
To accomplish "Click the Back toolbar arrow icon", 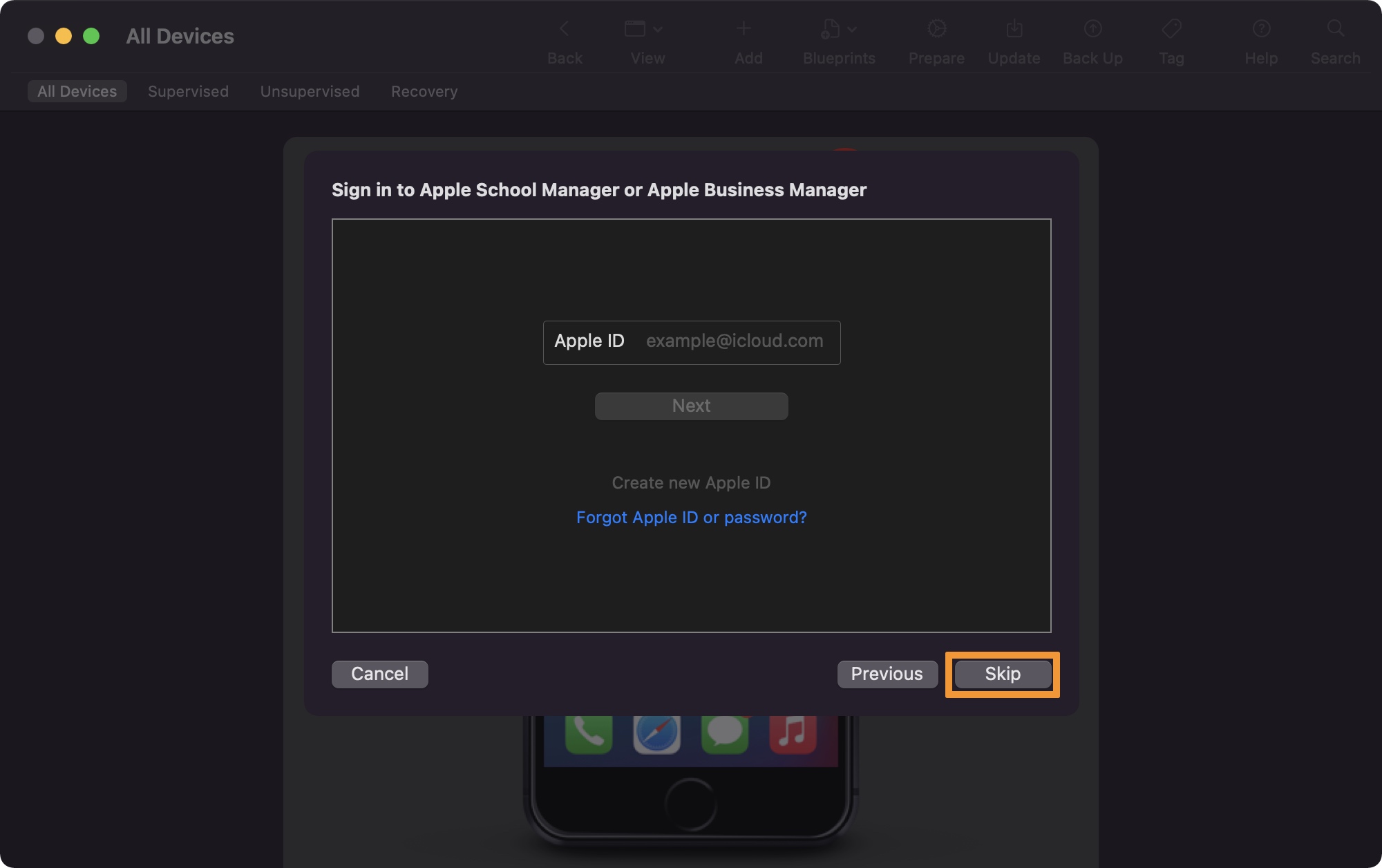I will tap(564, 29).
